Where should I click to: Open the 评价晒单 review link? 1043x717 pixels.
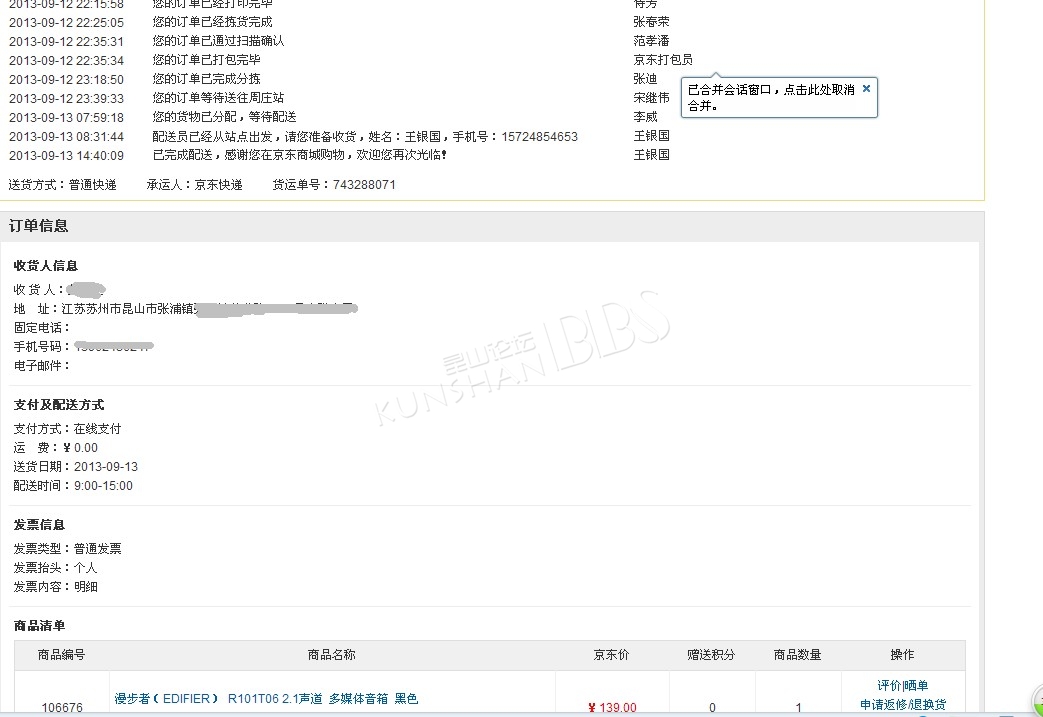click(903, 685)
